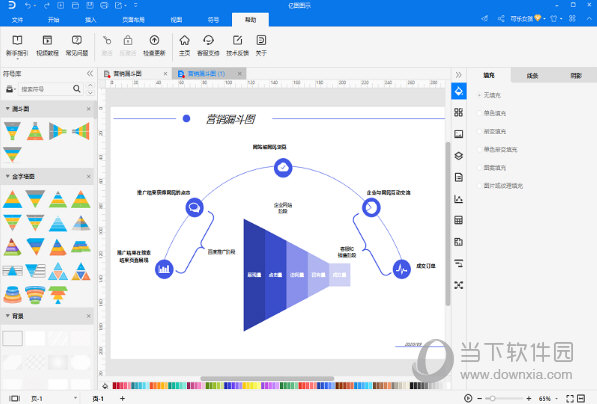This screenshot has height=404, width=597.
Task: Select the fill bucket icon in right sidebar
Action: pyautogui.click(x=459, y=91)
